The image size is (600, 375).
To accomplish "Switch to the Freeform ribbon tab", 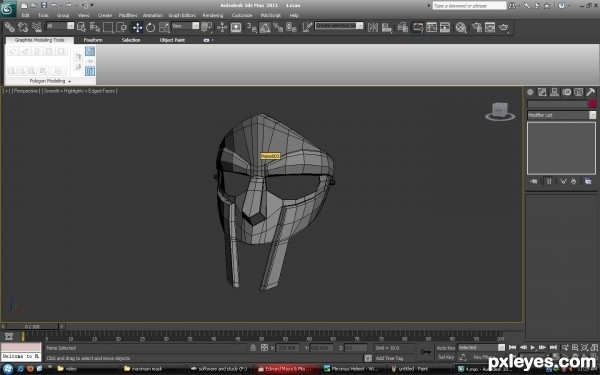I will 93,40.
